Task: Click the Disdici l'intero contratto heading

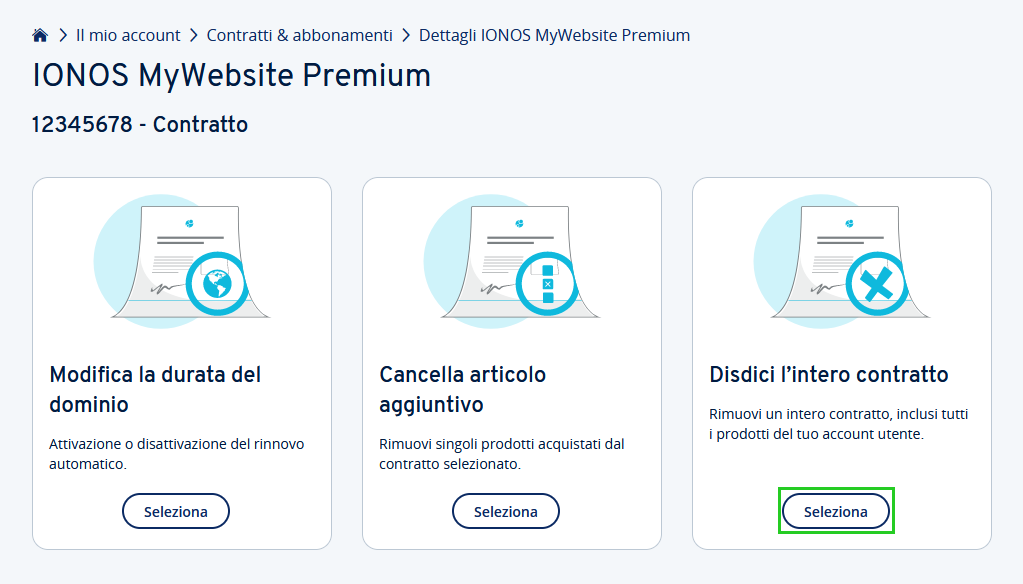Action: pos(829,375)
